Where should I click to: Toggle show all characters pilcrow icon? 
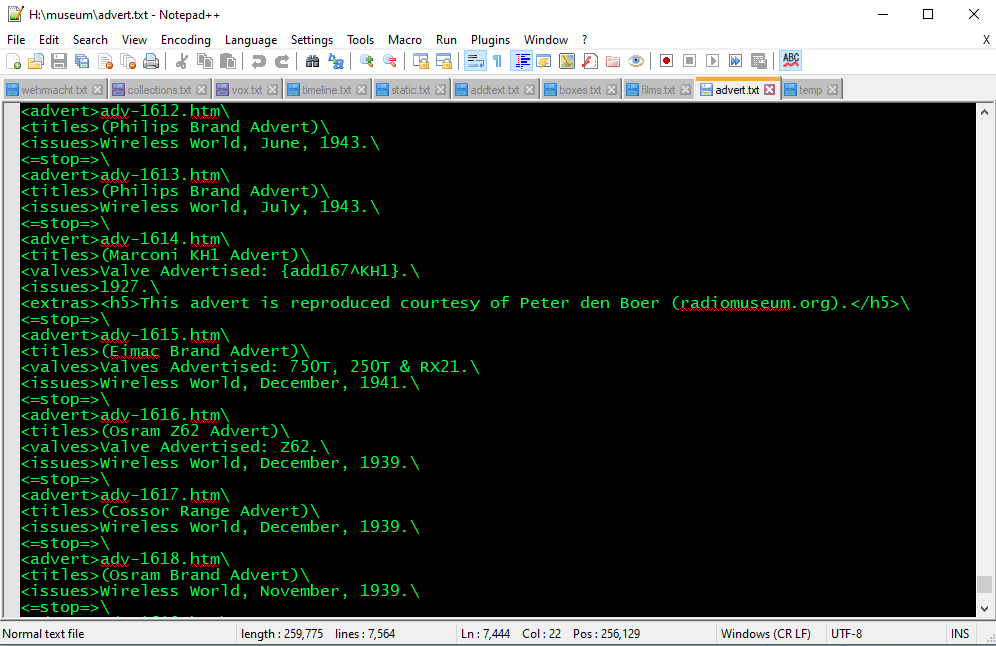click(497, 61)
